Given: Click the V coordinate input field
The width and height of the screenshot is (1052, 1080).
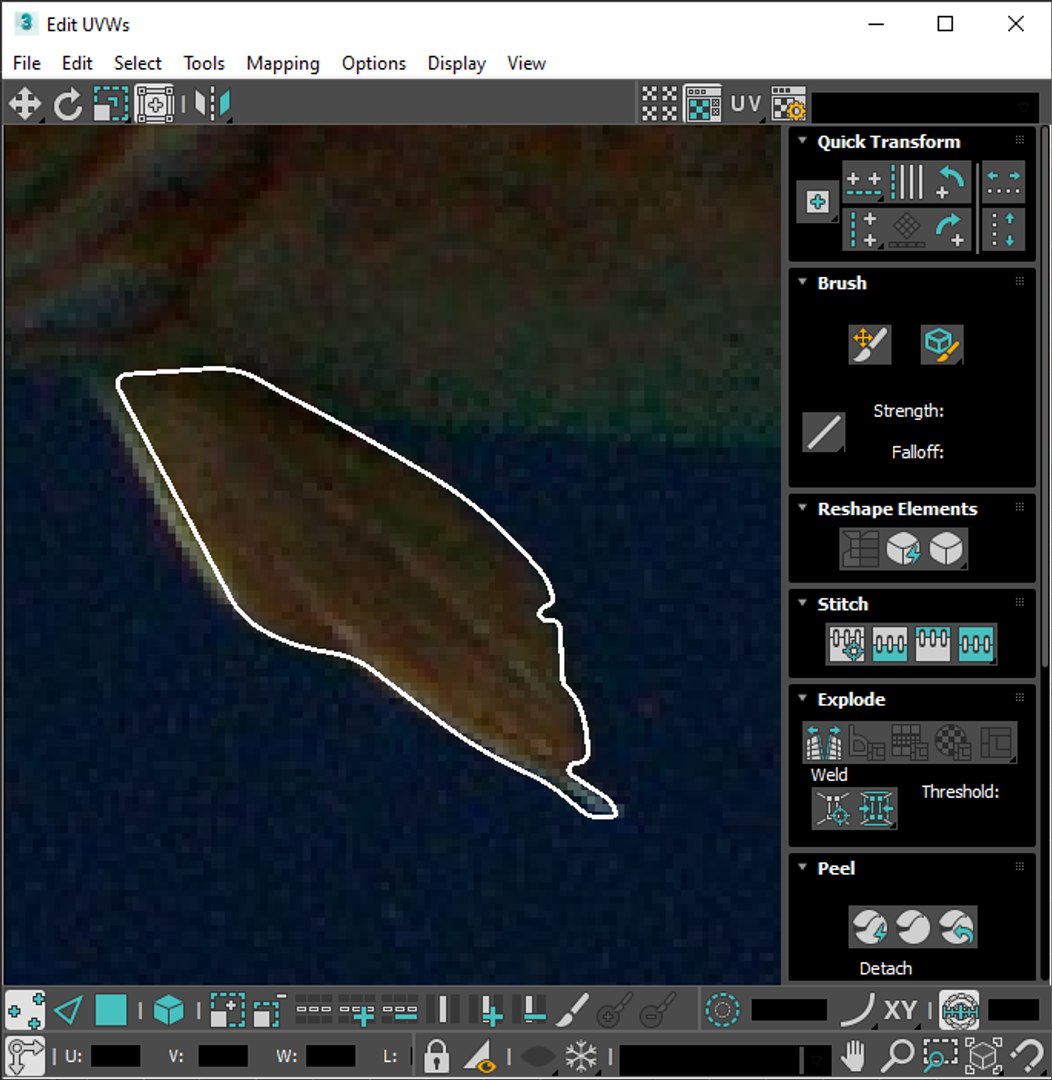Looking at the screenshot, I should coord(223,1056).
